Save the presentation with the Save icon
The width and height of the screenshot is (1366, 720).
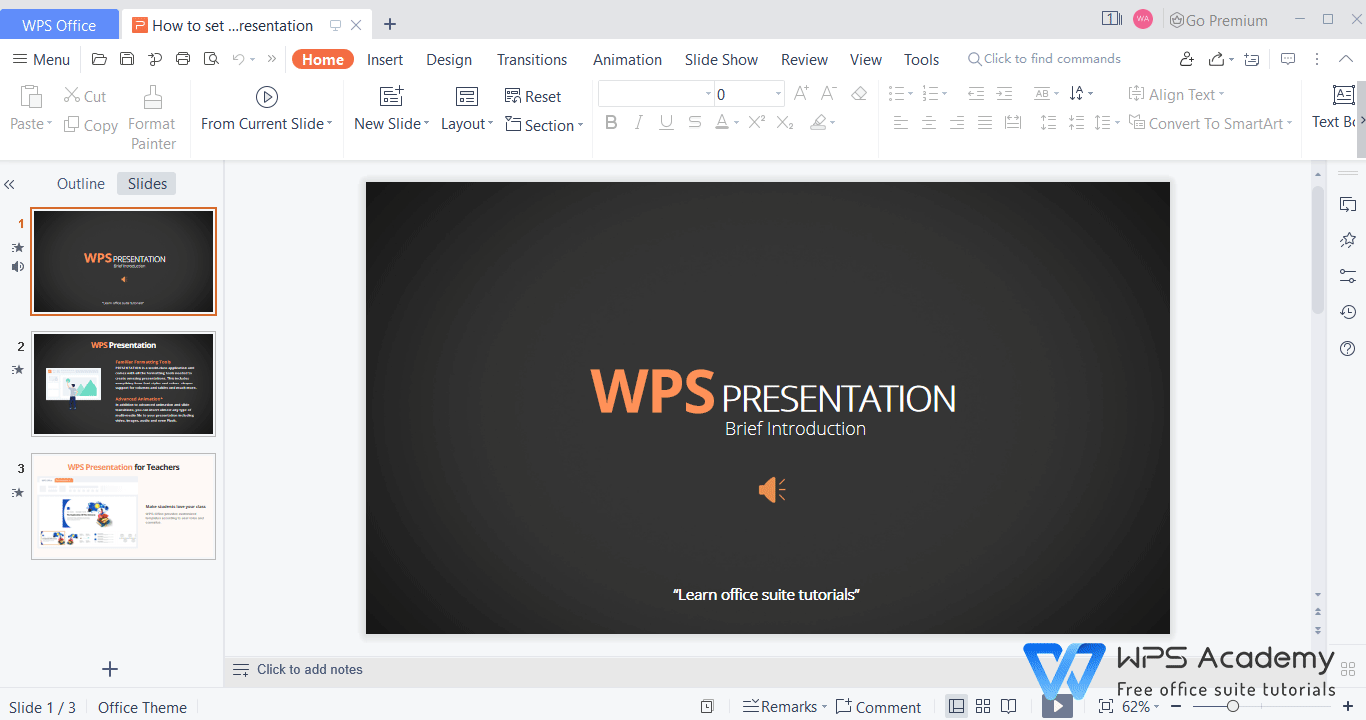pos(127,59)
